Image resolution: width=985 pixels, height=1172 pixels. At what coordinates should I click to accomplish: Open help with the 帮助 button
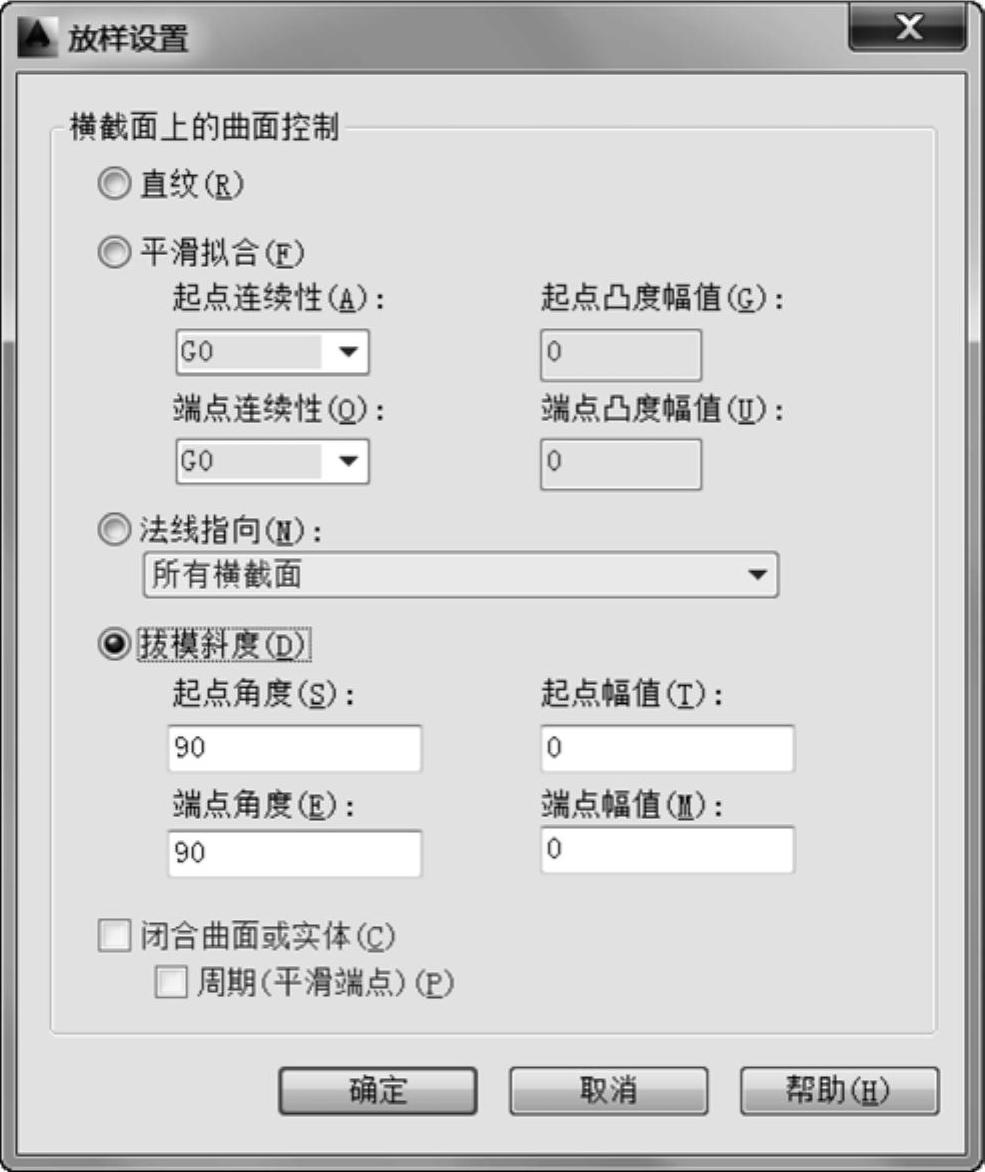839,1090
